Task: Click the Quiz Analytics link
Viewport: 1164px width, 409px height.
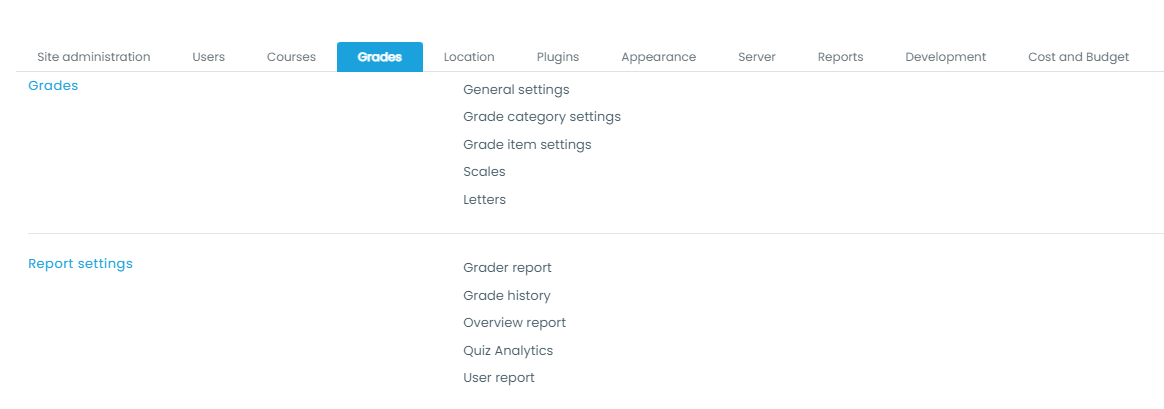Action: 507,351
